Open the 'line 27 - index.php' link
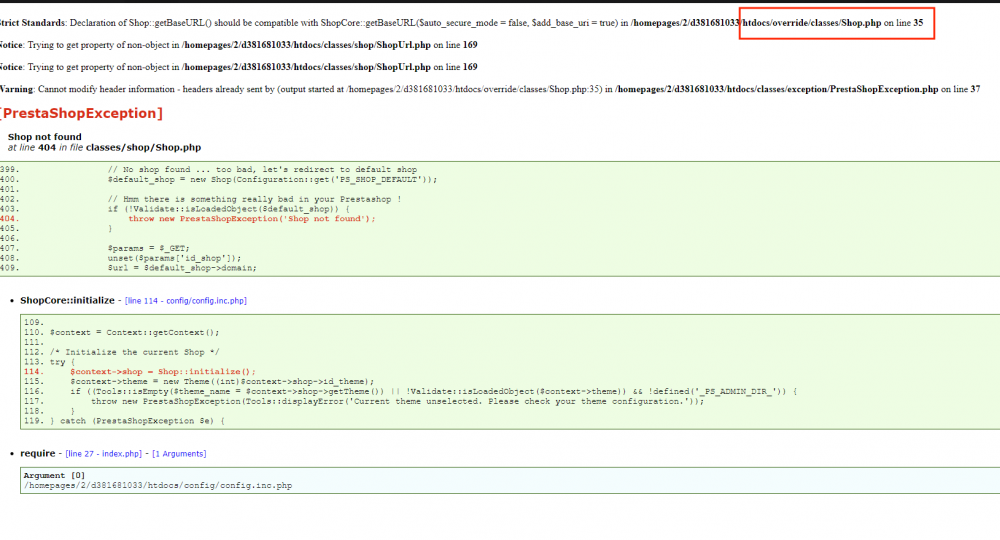 pos(103,454)
